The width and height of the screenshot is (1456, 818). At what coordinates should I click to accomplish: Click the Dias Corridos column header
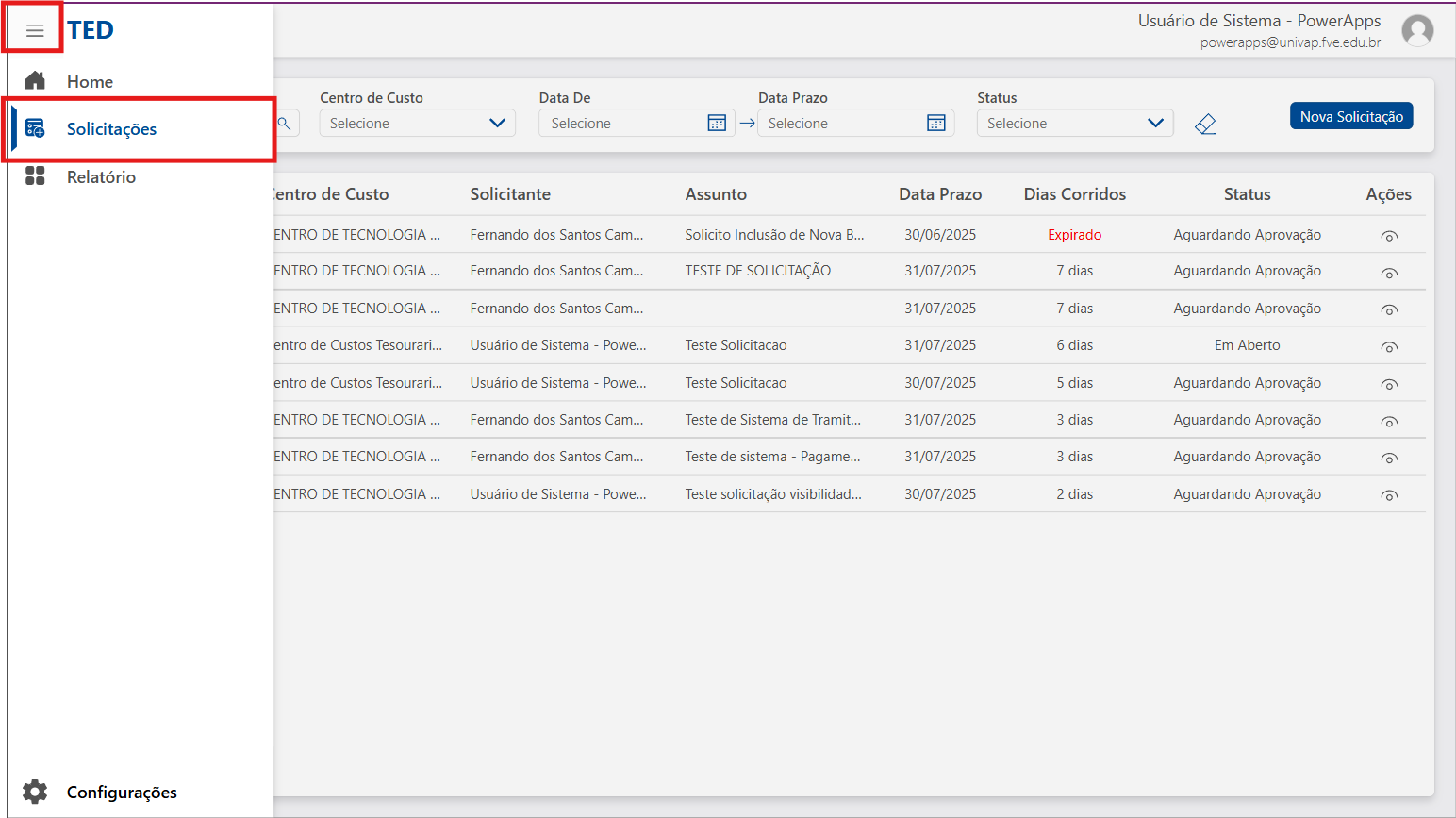pyautogui.click(x=1074, y=194)
